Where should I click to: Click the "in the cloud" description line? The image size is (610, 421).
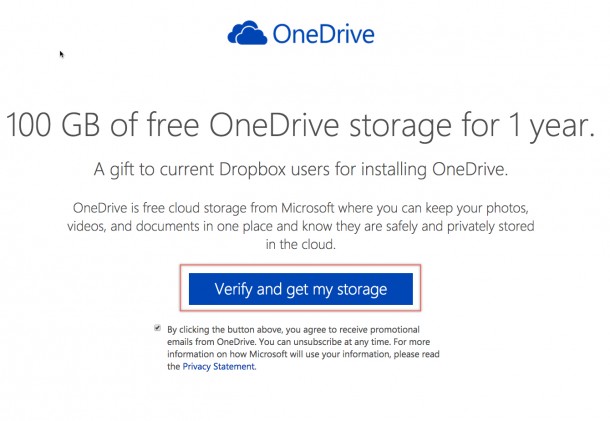pyautogui.click(x=301, y=244)
